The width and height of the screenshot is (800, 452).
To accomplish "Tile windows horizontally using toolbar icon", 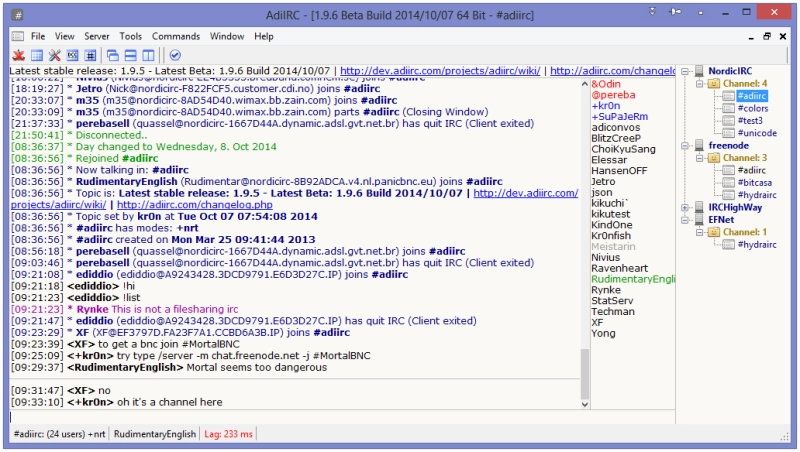I will point(131,55).
